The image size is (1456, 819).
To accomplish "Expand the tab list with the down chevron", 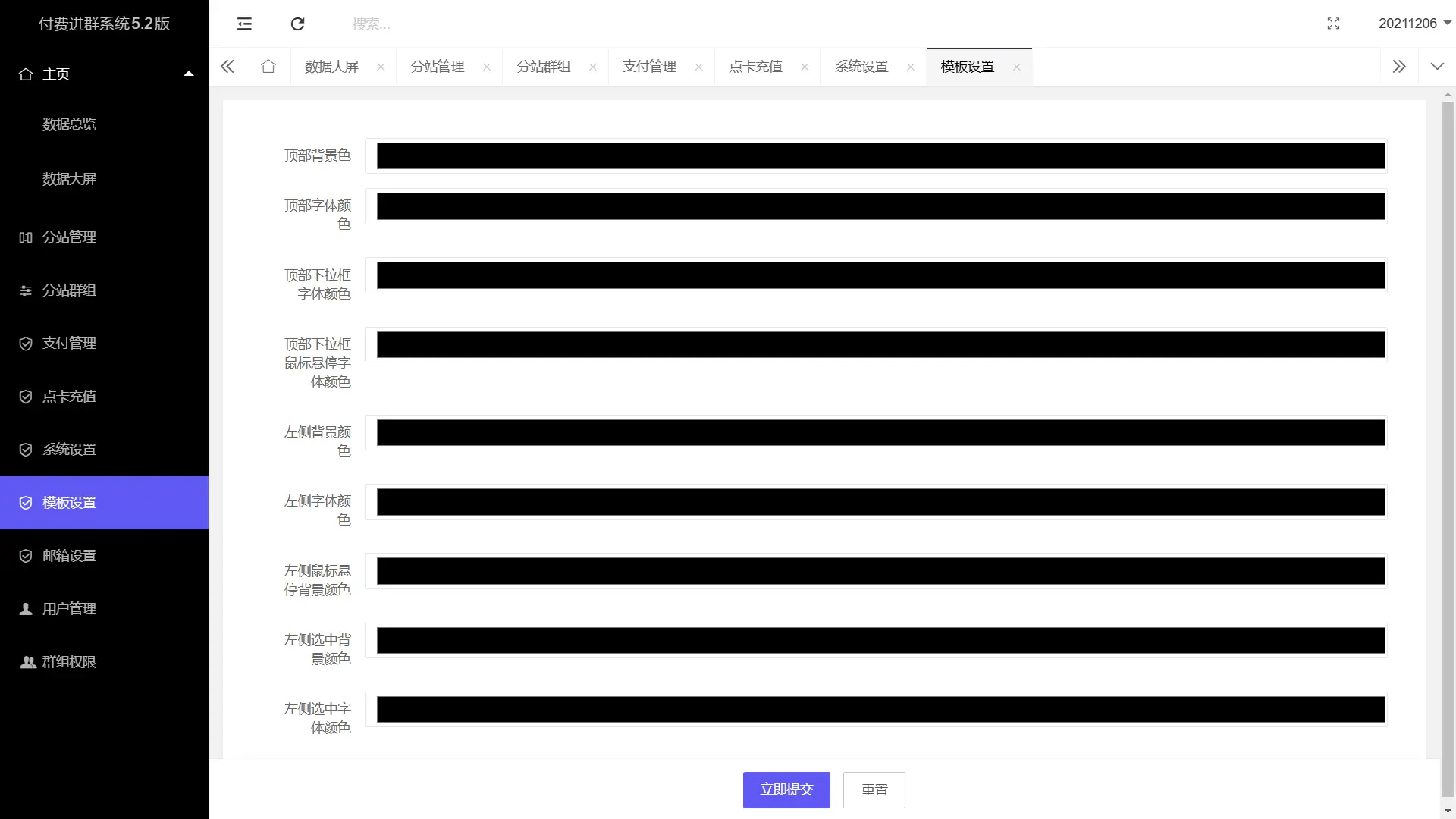I will pos(1437,66).
